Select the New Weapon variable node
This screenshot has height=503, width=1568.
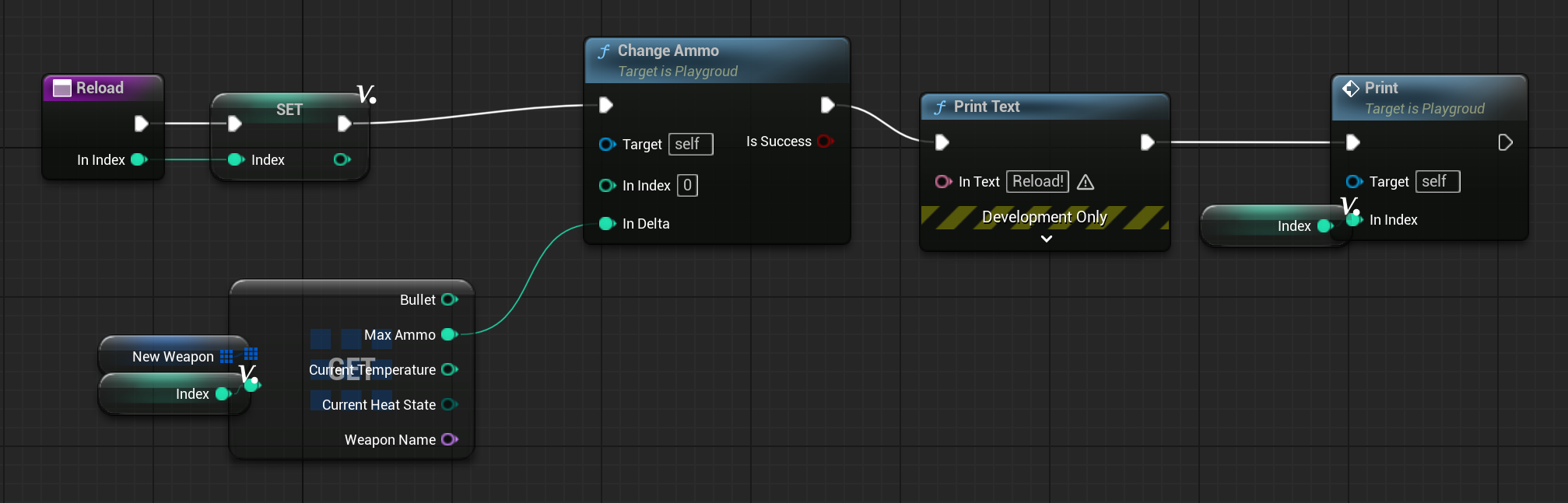point(173,356)
